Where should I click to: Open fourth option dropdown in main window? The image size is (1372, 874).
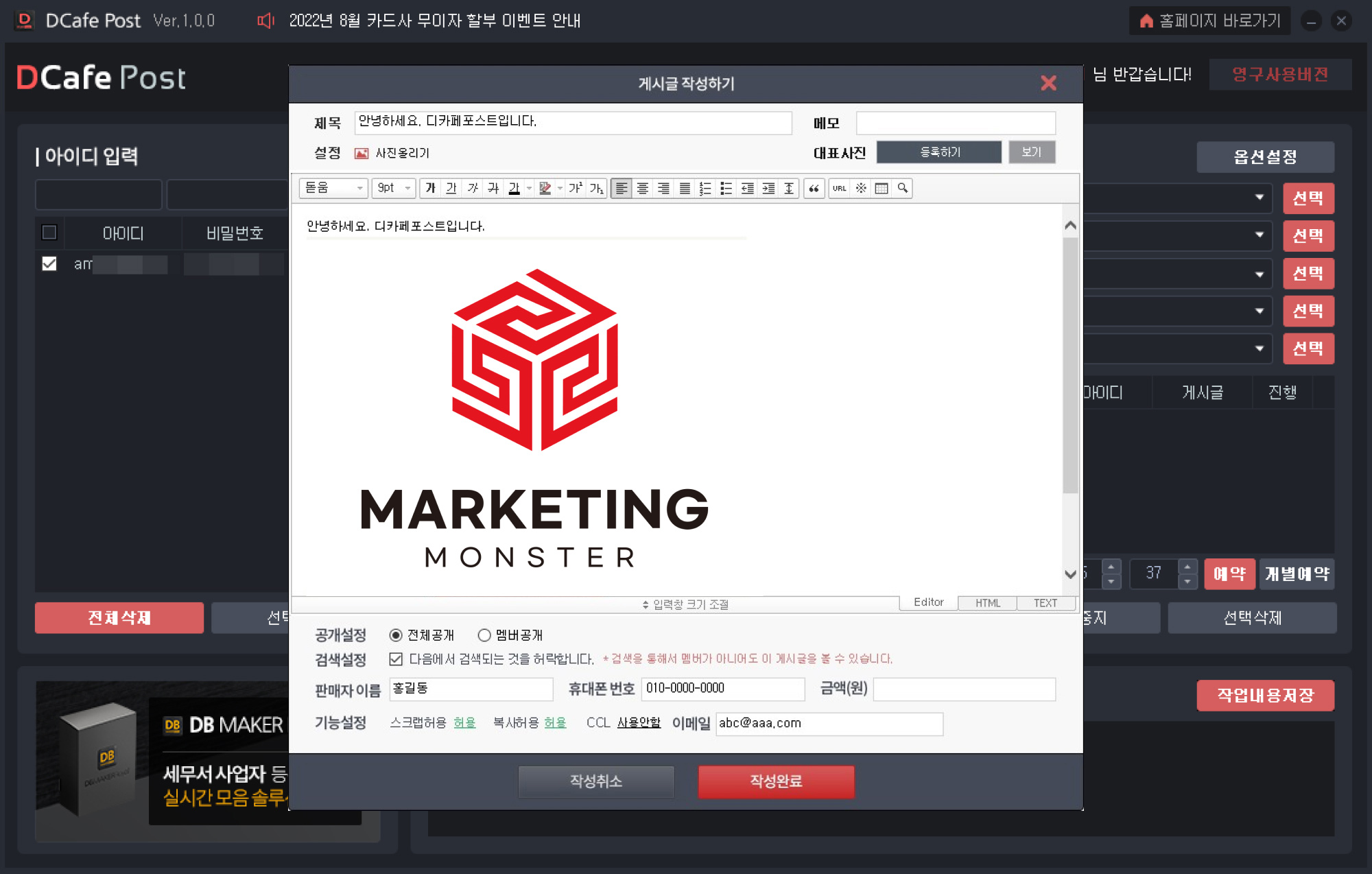pyautogui.click(x=1259, y=311)
